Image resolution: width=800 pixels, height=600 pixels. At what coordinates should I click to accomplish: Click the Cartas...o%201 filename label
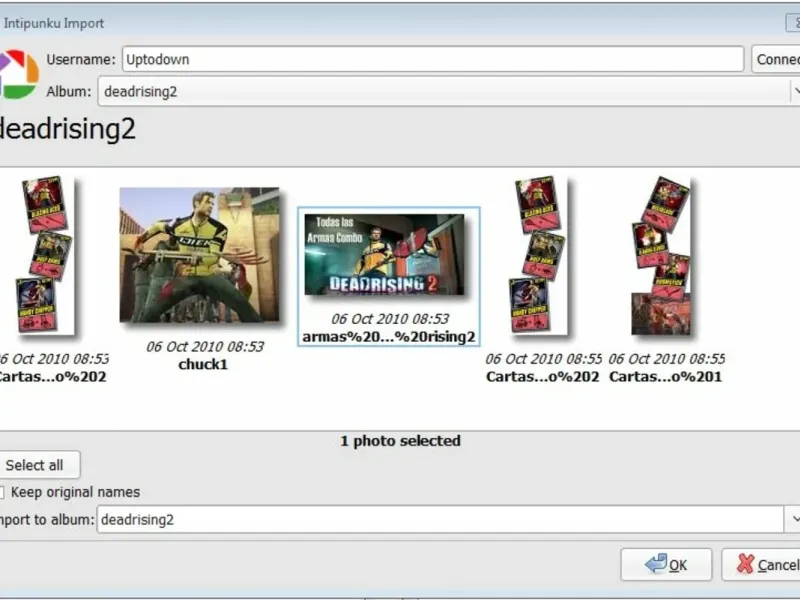[x=665, y=377]
